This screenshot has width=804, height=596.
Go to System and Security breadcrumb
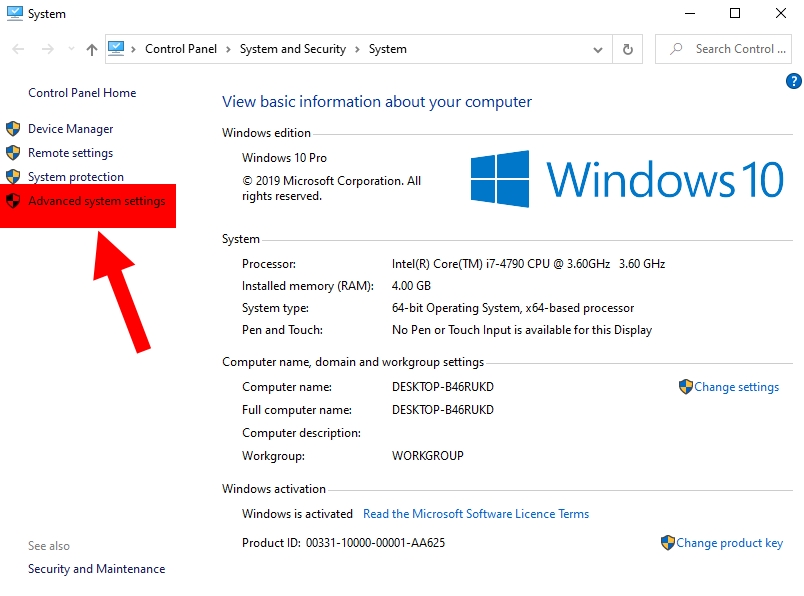point(293,49)
